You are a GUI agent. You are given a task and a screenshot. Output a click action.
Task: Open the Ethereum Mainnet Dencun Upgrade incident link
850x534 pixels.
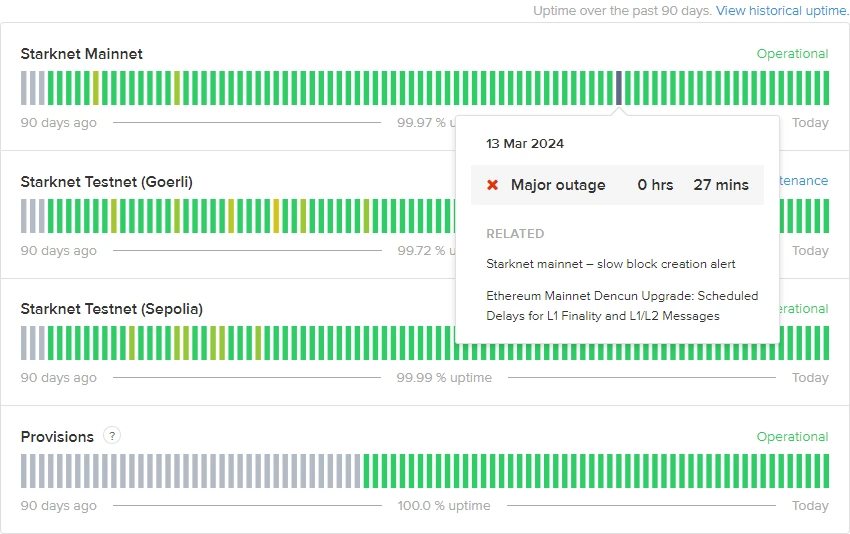(622, 306)
